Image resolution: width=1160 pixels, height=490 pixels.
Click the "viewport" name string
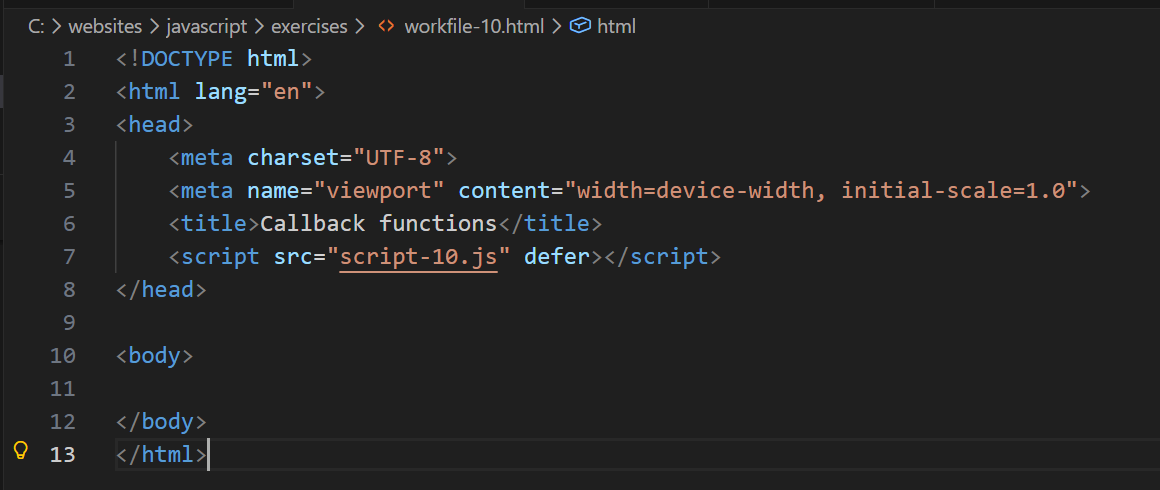tap(379, 191)
